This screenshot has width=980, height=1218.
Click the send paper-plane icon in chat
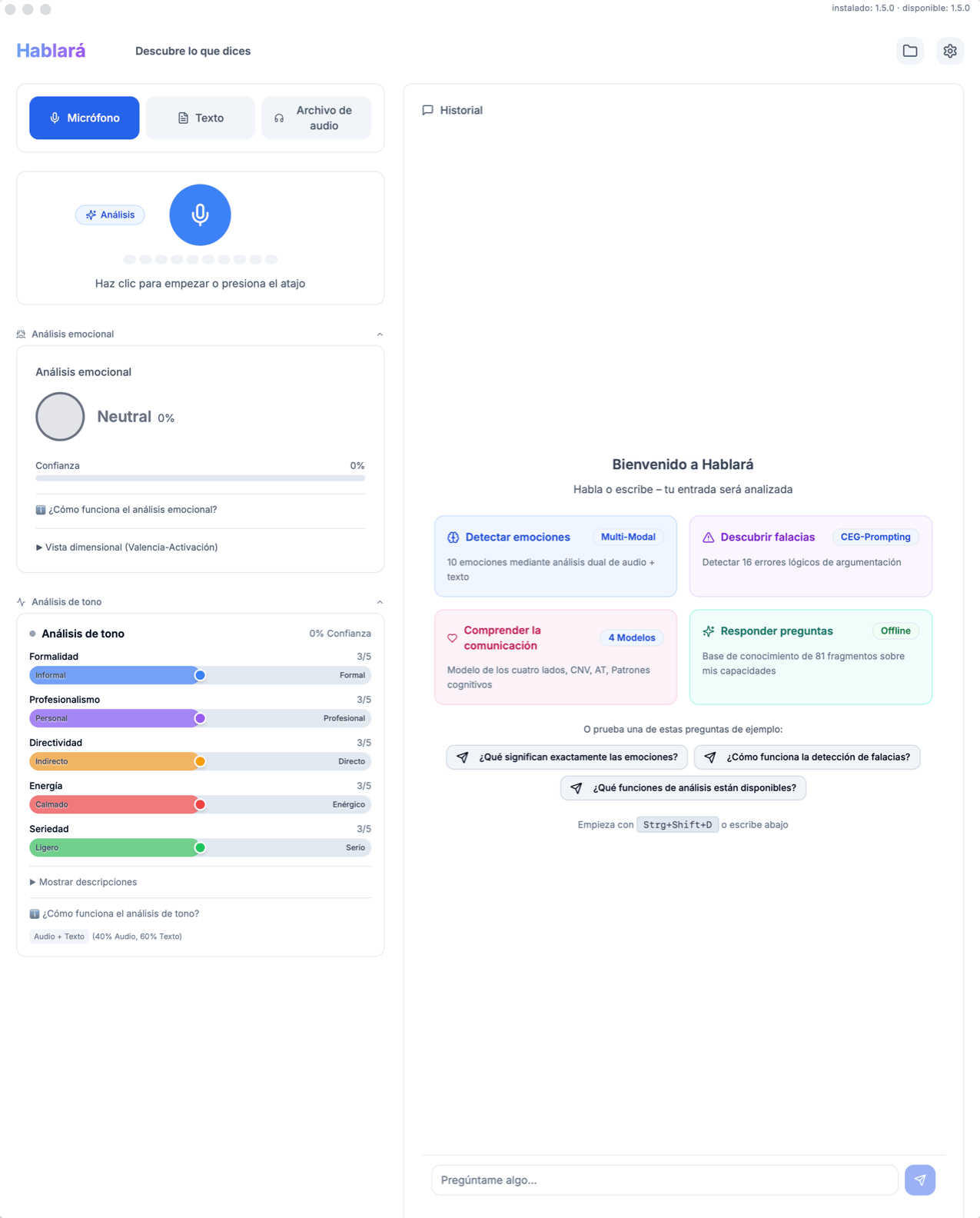coord(920,1179)
